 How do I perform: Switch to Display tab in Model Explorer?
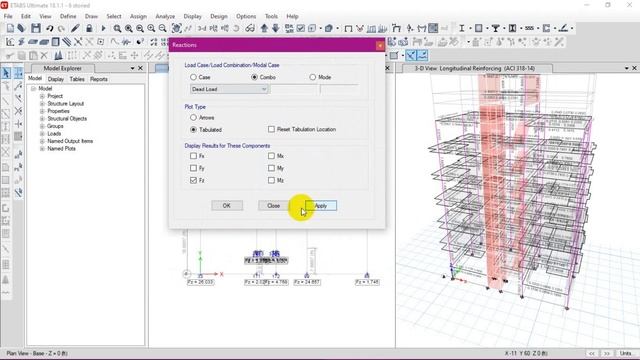click(x=56, y=79)
